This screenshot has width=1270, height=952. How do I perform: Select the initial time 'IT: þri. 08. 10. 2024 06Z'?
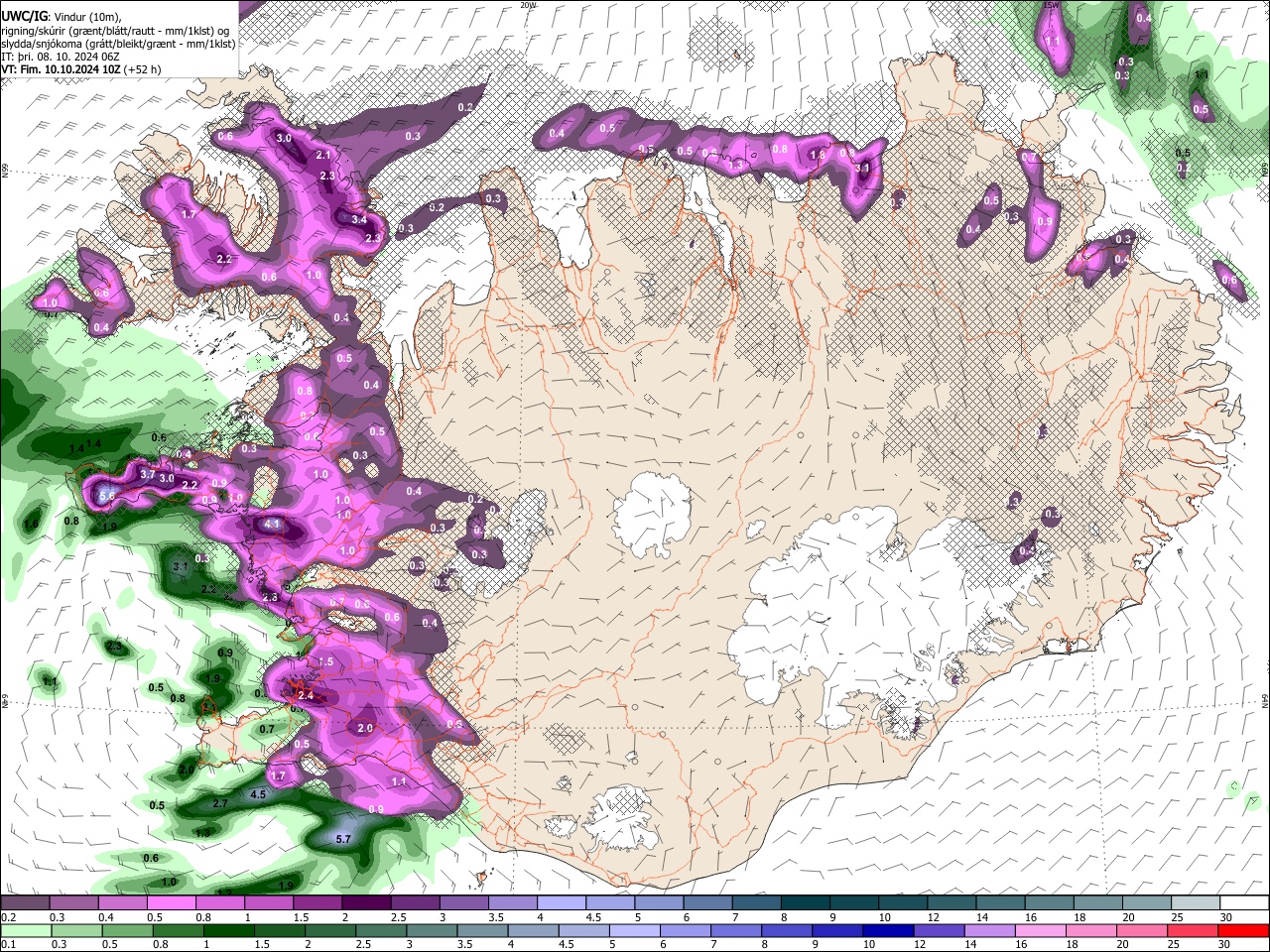pos(62,57)
